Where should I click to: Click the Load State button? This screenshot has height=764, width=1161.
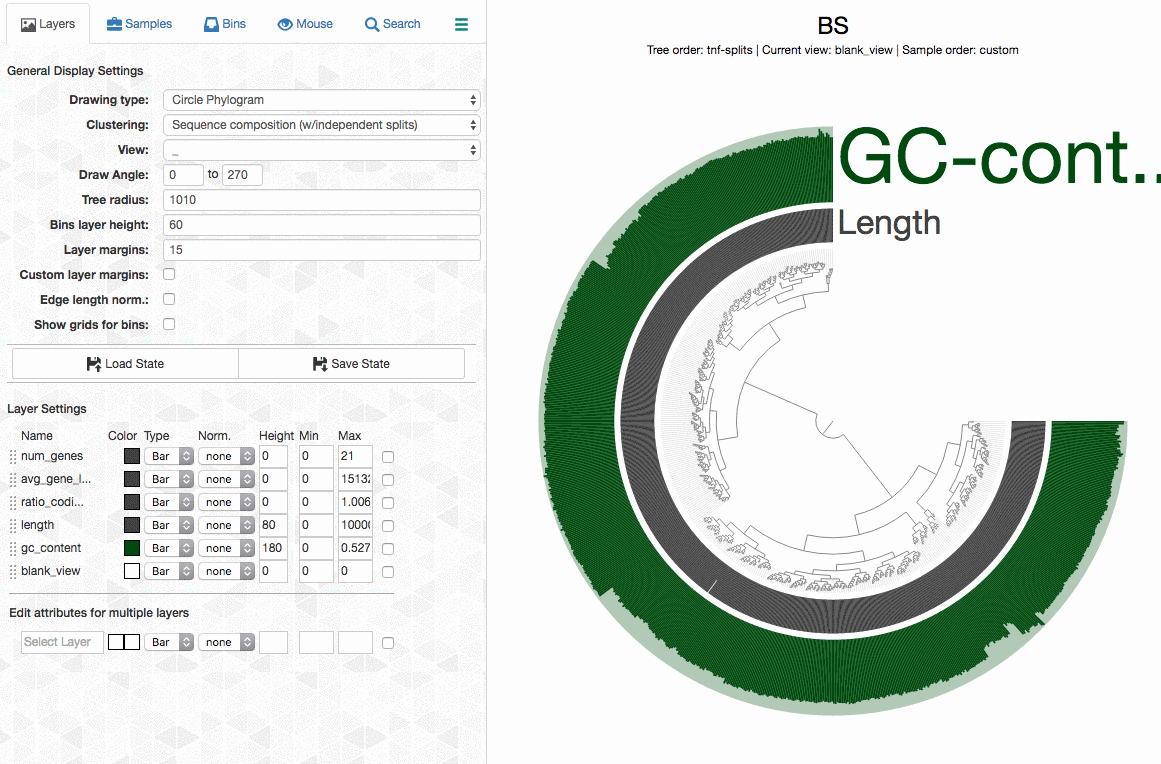[x=125, y=364]
